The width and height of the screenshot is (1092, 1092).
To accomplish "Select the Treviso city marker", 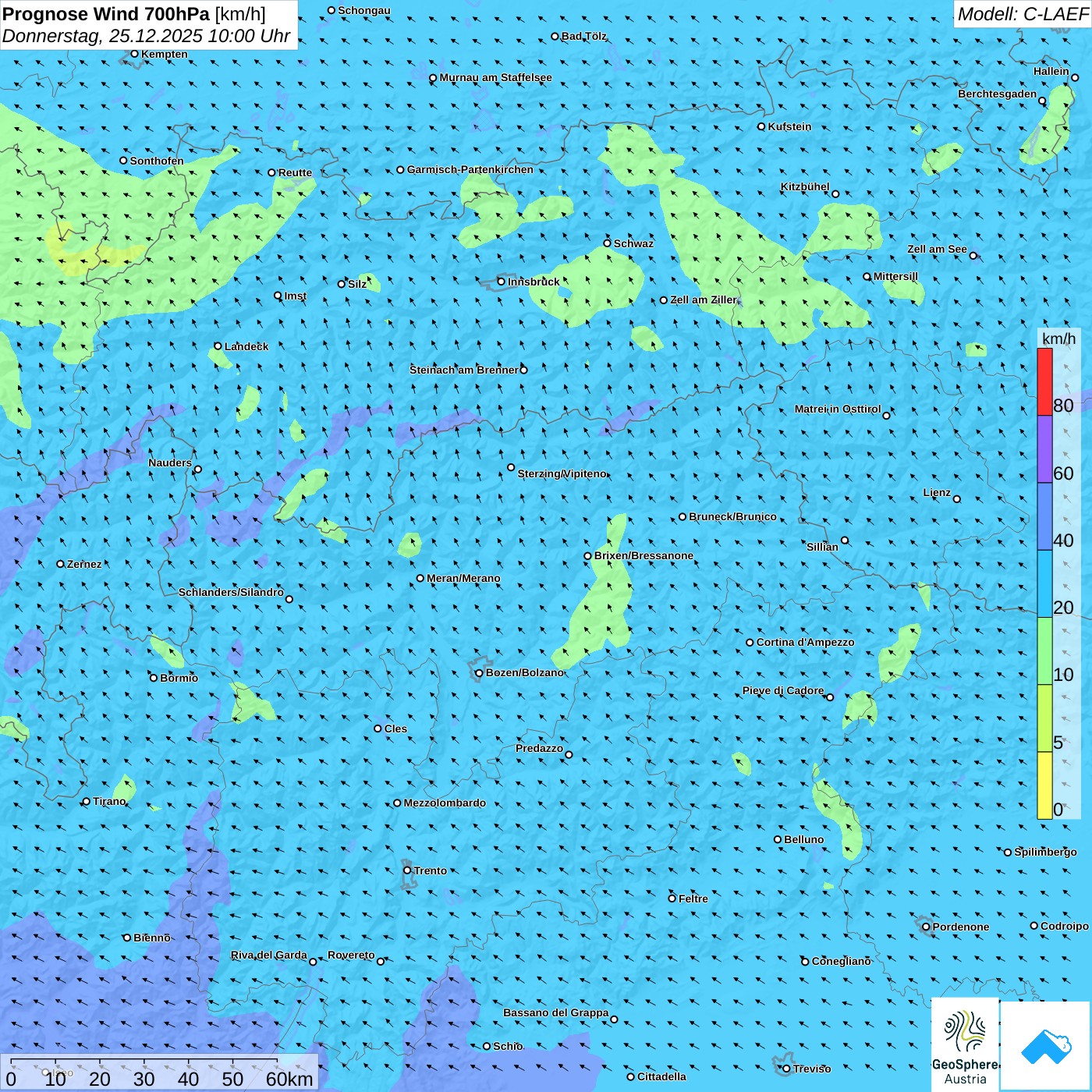I will point(786,1069).
